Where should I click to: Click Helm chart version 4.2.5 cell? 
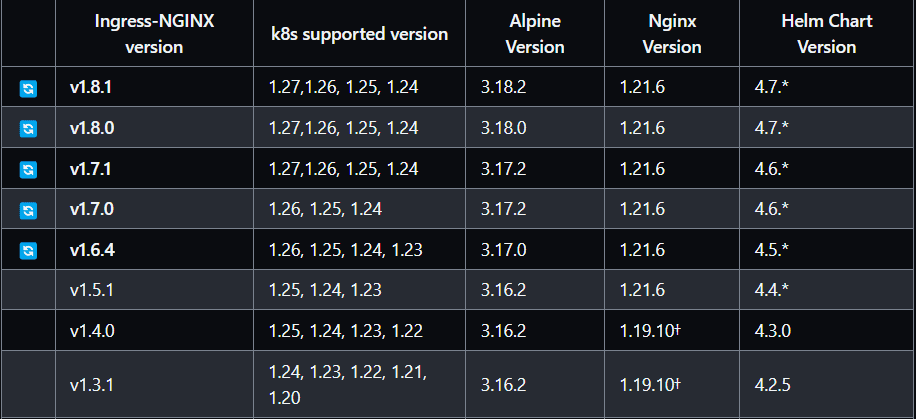772,384
